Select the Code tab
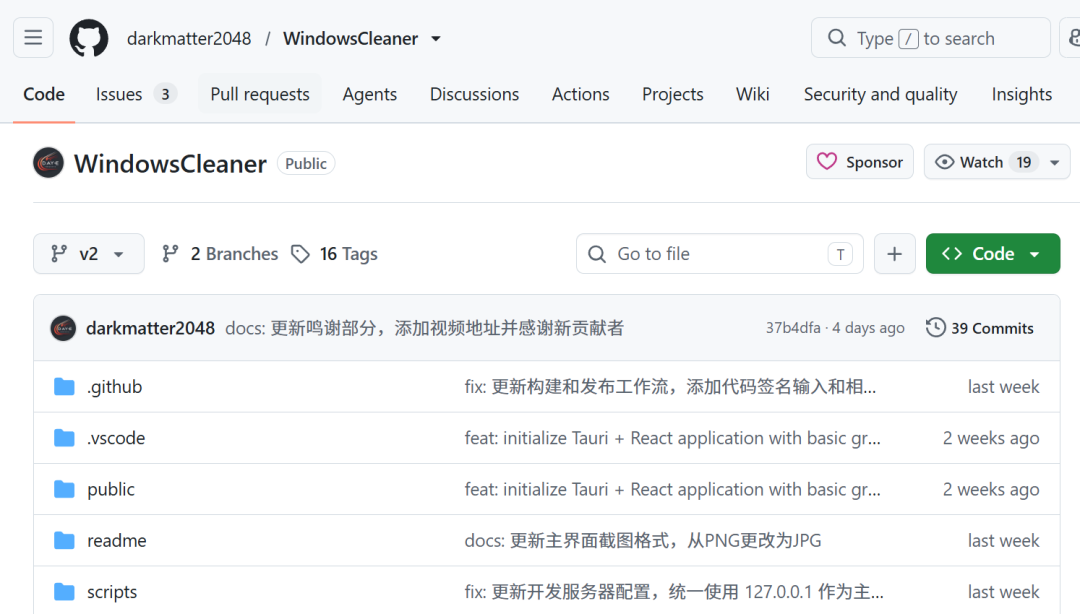Image resolution: width=1080 pixels, height=614 pixels. click(x=44, y=94)
